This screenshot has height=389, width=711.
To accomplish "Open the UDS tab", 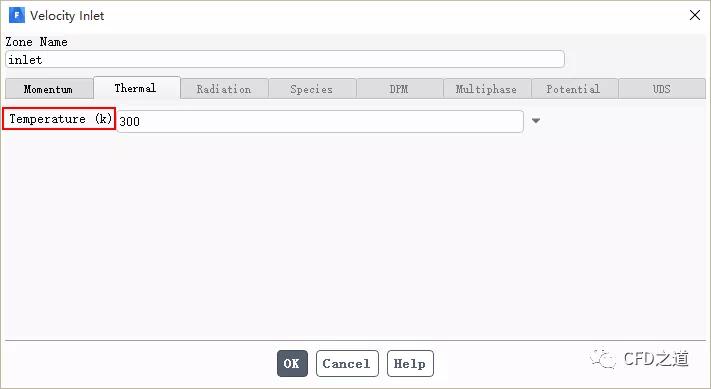I will (x=662, y=89).
